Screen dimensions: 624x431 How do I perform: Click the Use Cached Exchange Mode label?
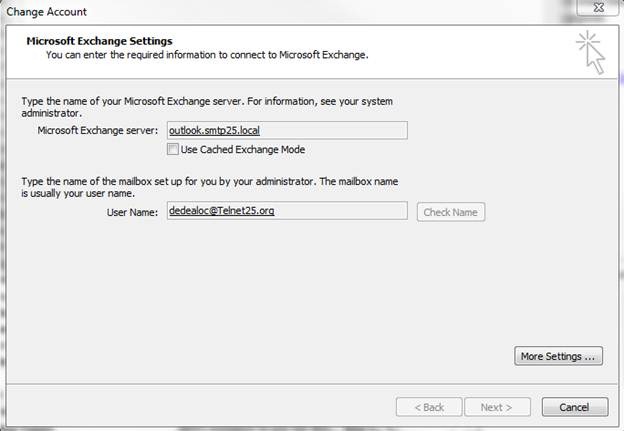(x=243, y=150)
